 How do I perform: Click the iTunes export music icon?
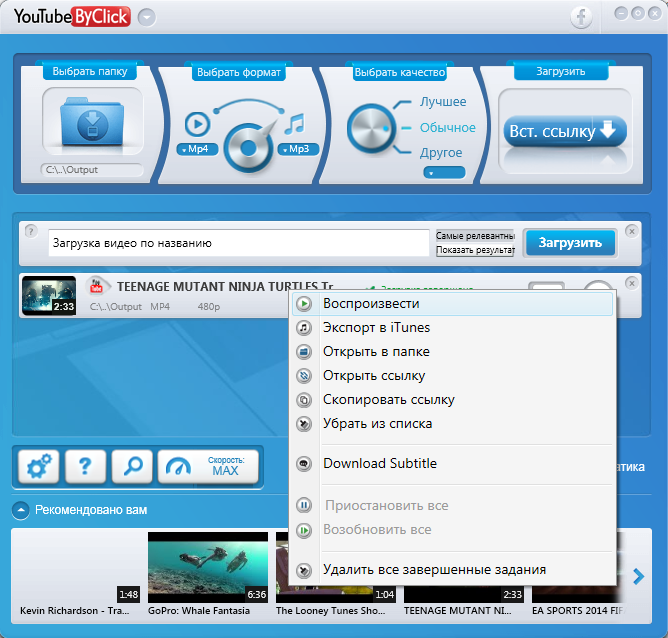[x=304, y=328]
